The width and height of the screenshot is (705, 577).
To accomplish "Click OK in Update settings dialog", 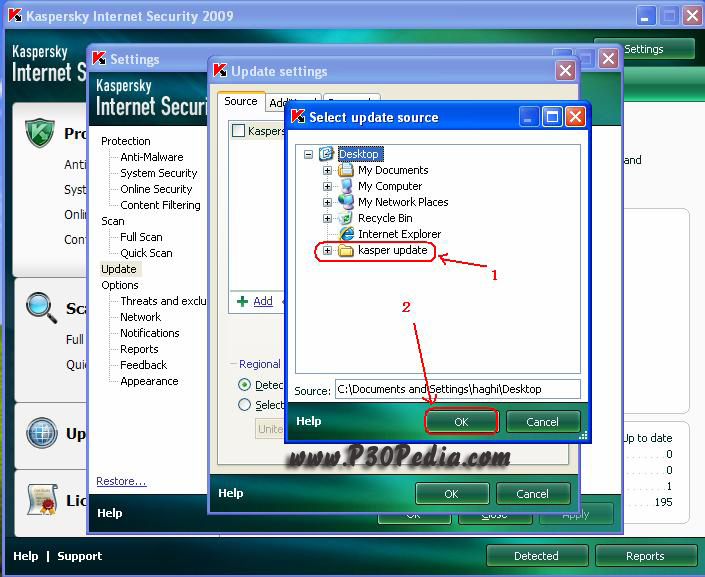I will pyautogui.click(x=451, y=494).
